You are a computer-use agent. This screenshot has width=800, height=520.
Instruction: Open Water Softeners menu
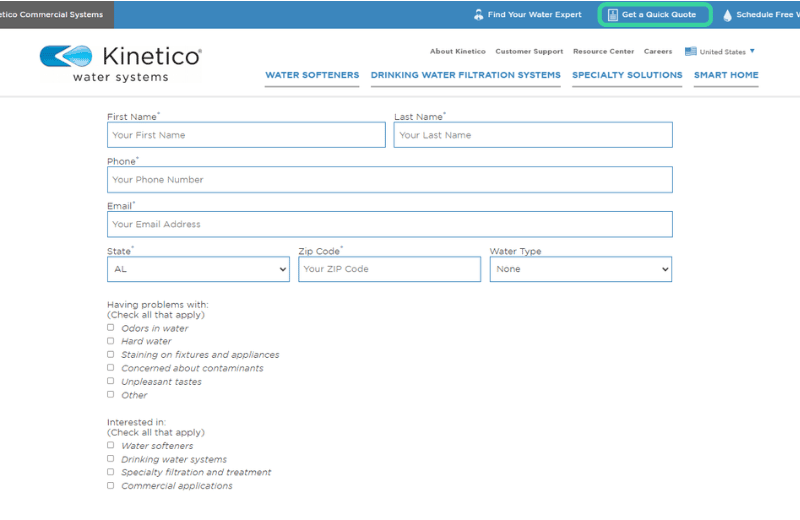point(312,76)
